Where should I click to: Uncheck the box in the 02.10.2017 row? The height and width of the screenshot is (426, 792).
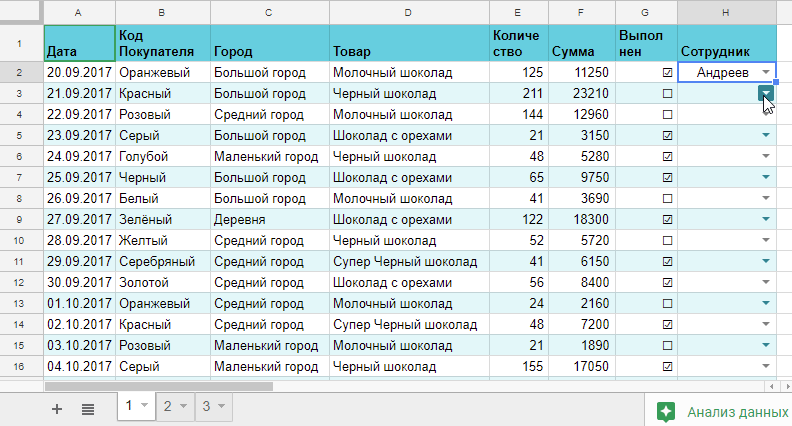pyautogui.click(x=667, y=324)
